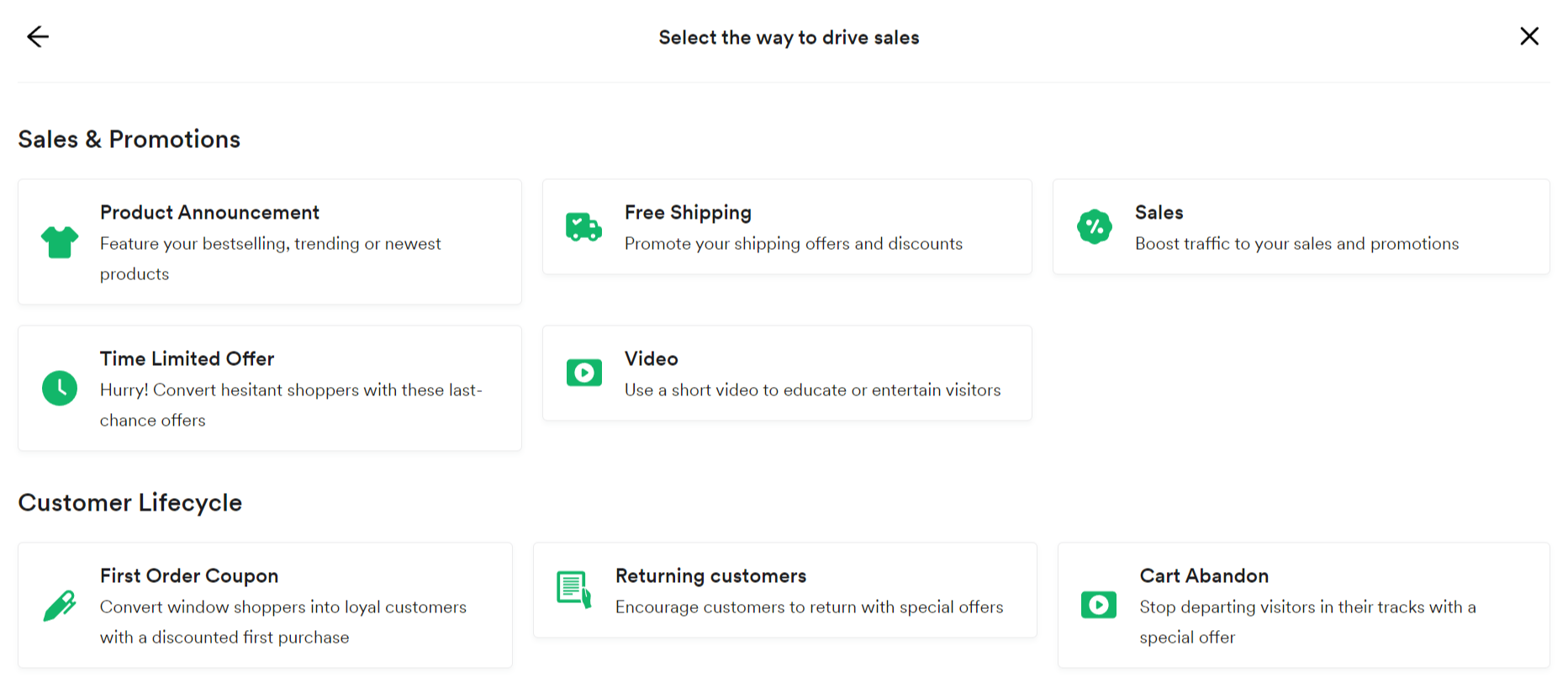Click the Returning customers document icon

click(574, 590)
